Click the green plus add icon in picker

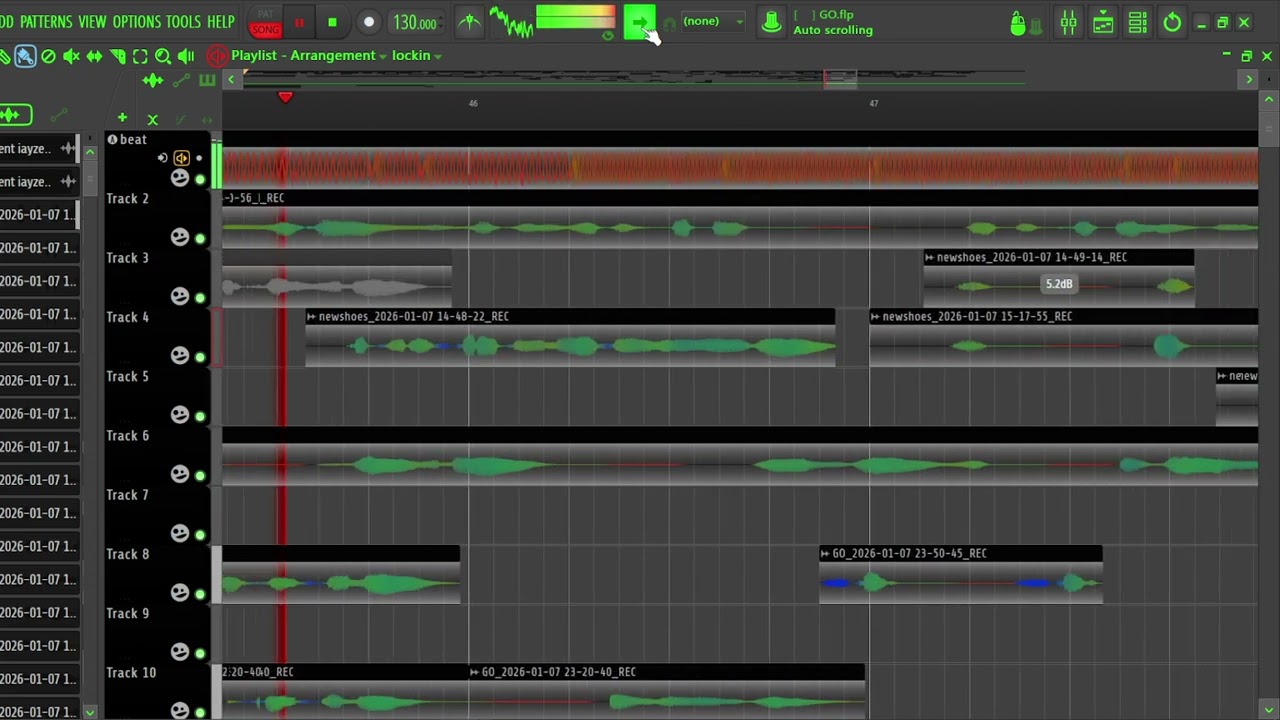coord(122,118)
